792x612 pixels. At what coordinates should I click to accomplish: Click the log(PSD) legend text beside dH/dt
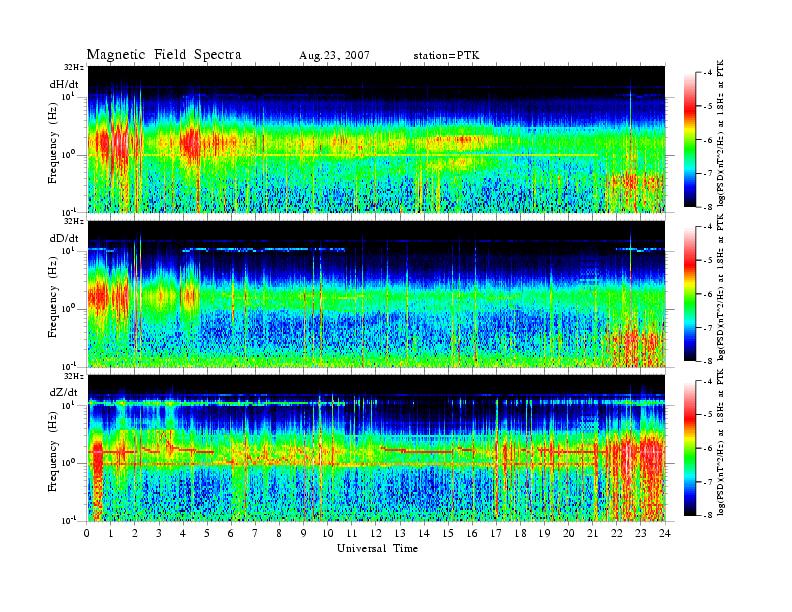[x=722, y=132]
